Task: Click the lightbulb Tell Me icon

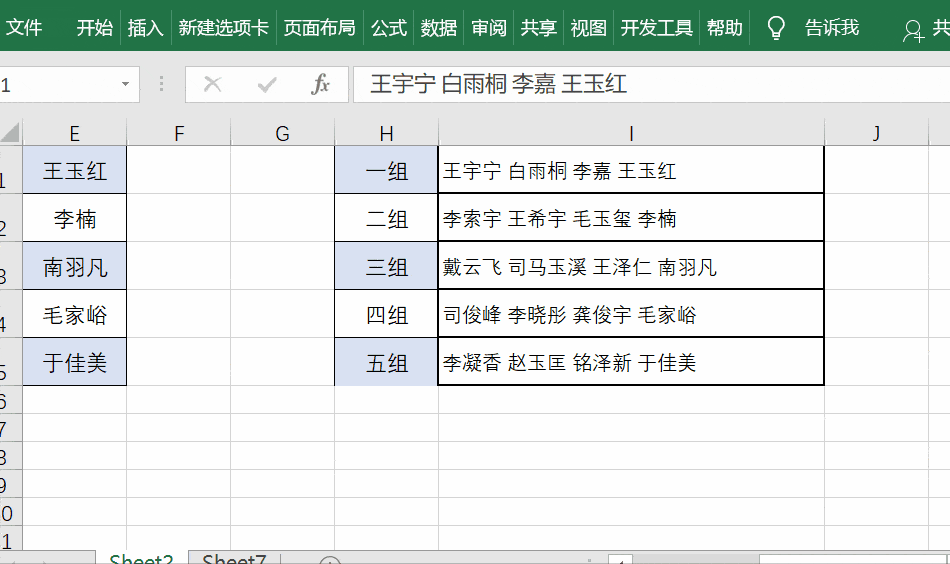Action: click(775, 28)
